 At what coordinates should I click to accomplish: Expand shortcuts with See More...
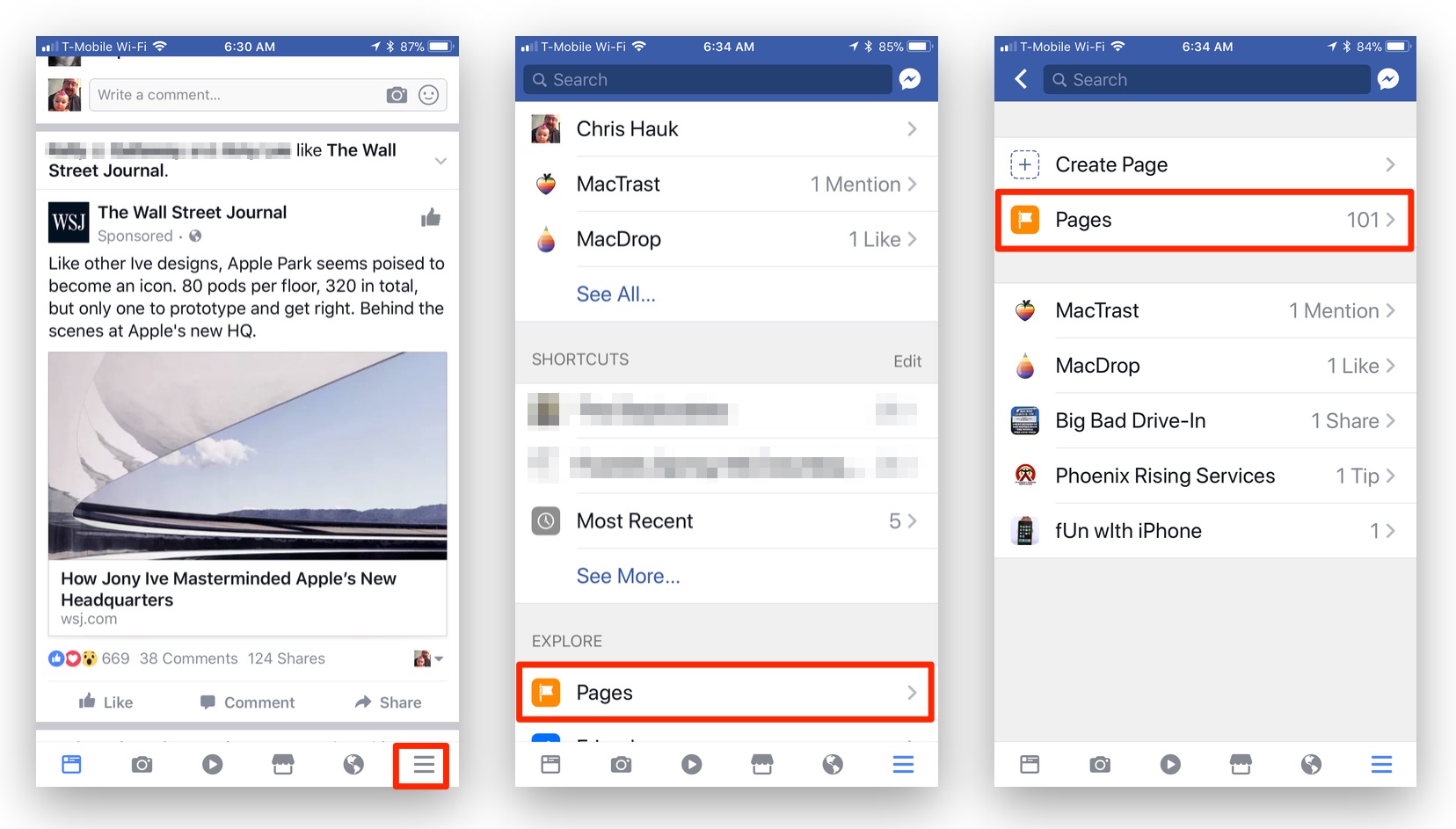pyautogui.click(x=628, y=576)
